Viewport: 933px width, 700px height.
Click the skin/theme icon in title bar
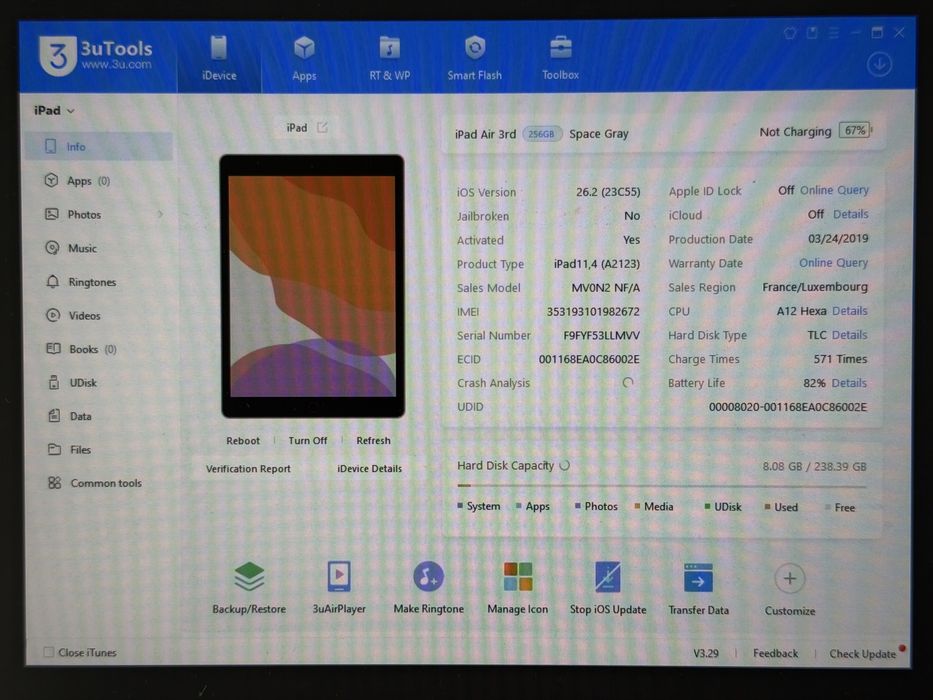tap(790, 33)
